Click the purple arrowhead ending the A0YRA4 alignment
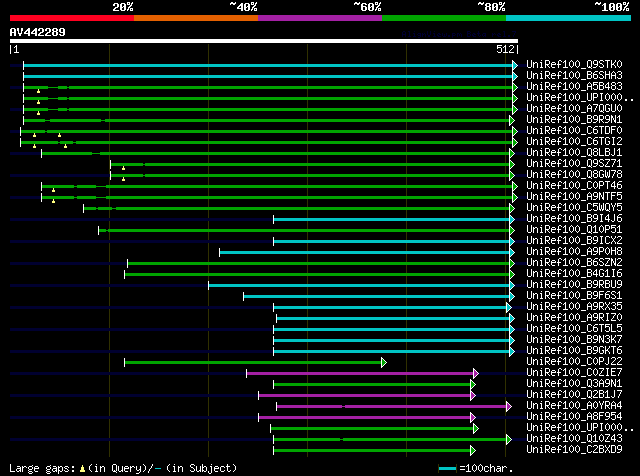This screenshot has height=476, width=640. click(x=509, y=407)
